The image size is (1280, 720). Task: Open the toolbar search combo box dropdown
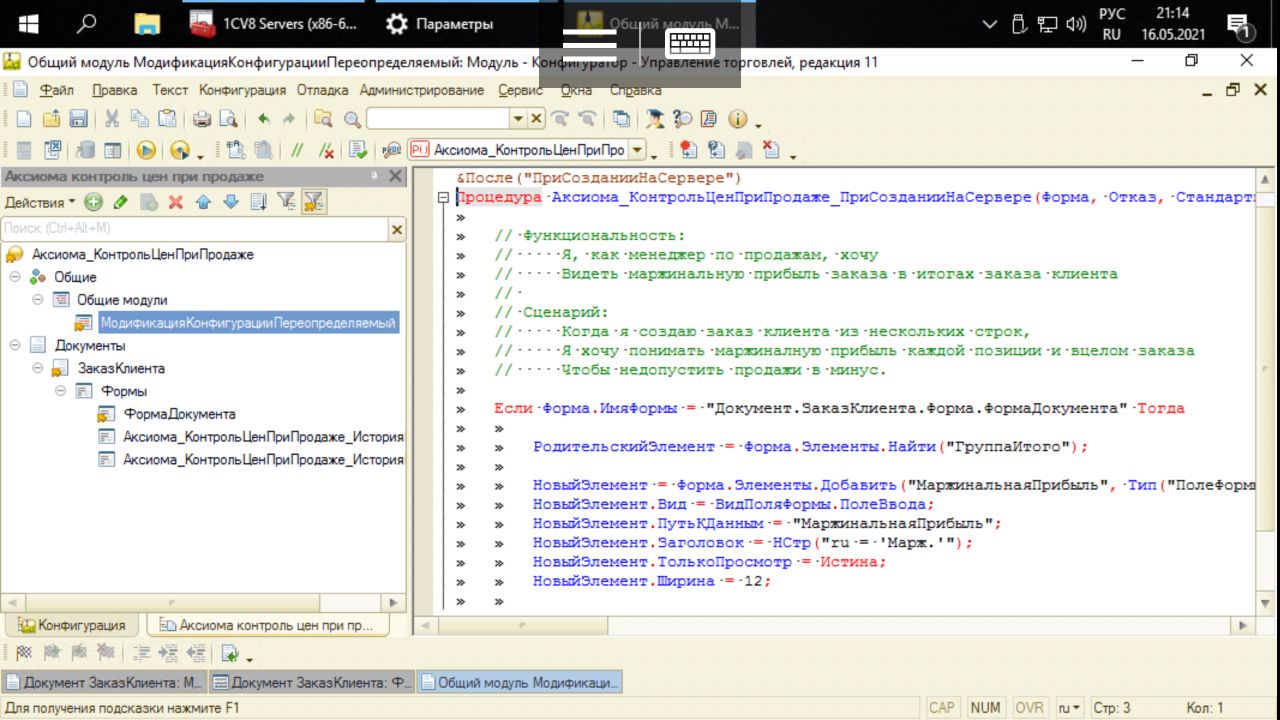[518, 119]
